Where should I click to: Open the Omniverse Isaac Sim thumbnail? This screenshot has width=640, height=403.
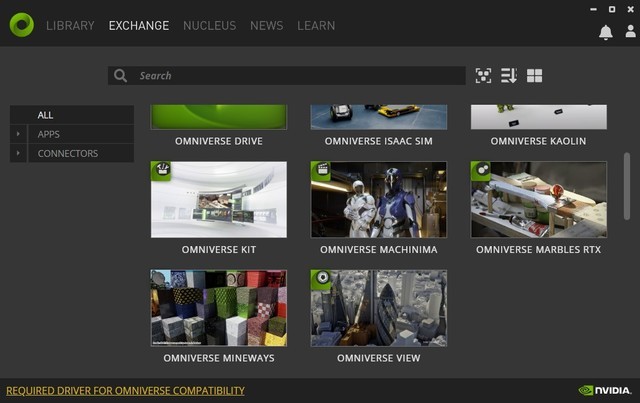(379, 117)
